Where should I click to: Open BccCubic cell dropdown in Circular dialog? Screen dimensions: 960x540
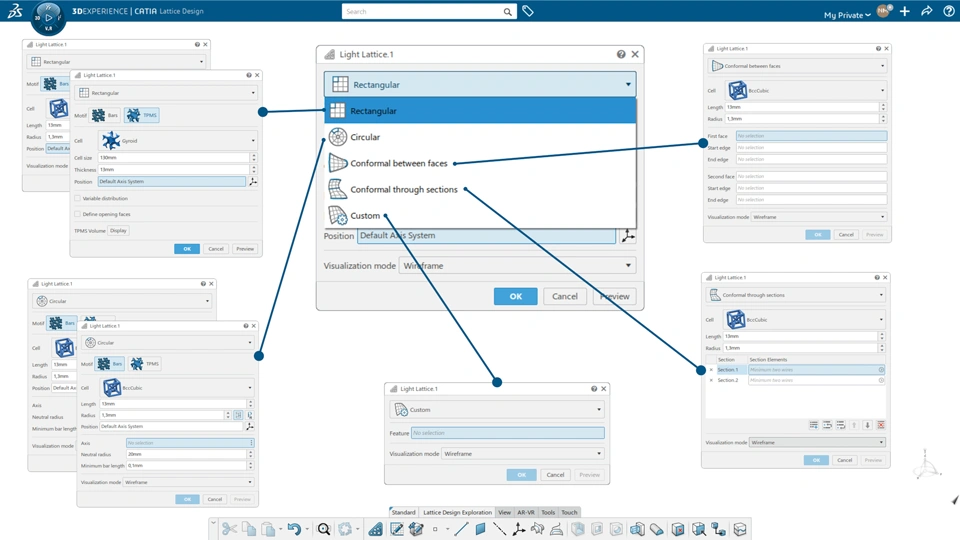tap(178, 388)
